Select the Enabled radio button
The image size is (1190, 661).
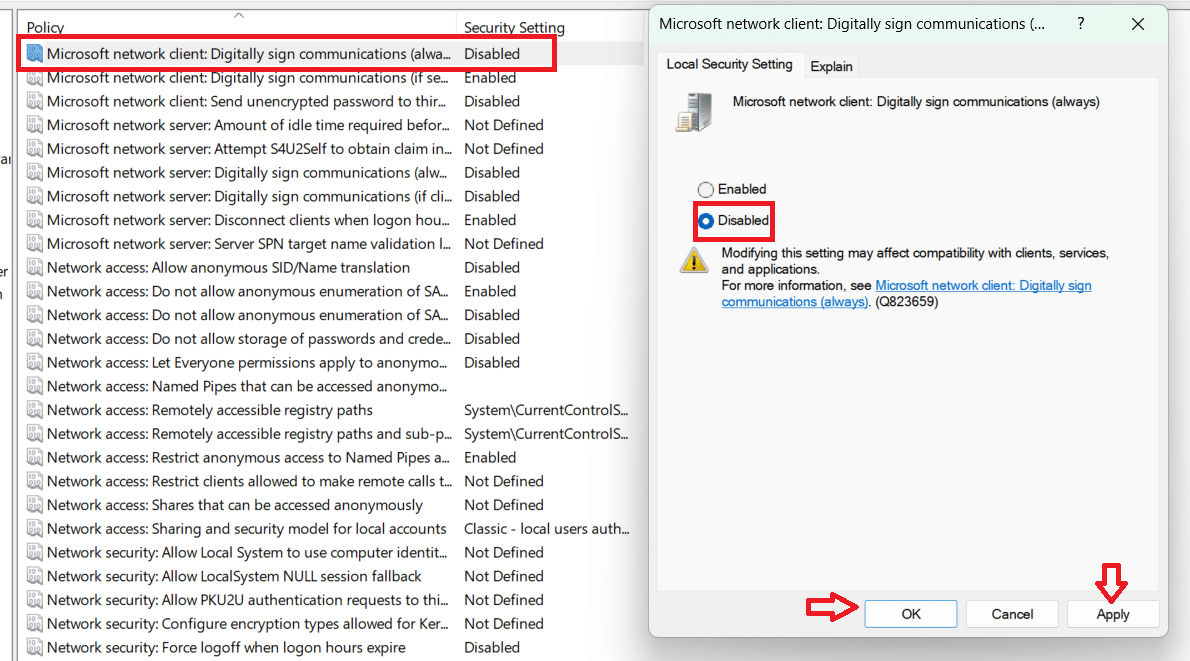coord(706,188)
